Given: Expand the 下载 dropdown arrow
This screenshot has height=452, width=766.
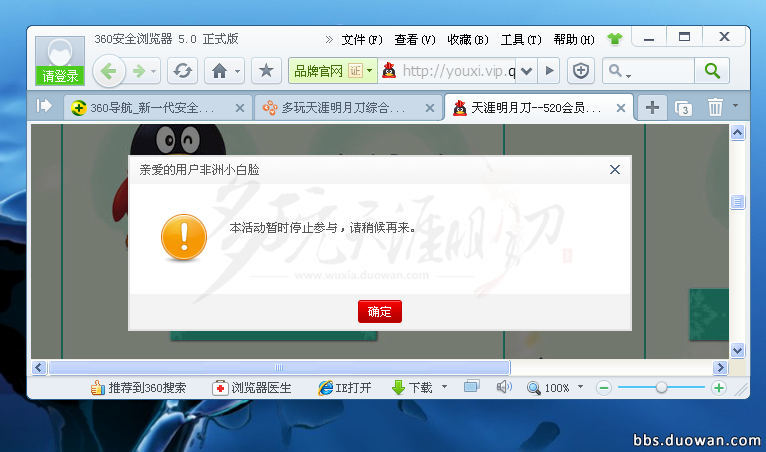Looking at the screenshot, I should [445, 387].
